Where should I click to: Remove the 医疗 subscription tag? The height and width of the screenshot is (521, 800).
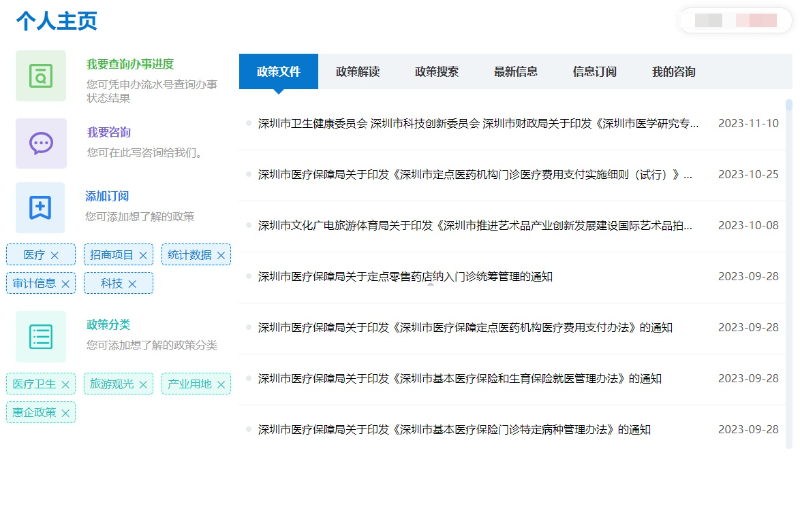(x=55, y=256)
